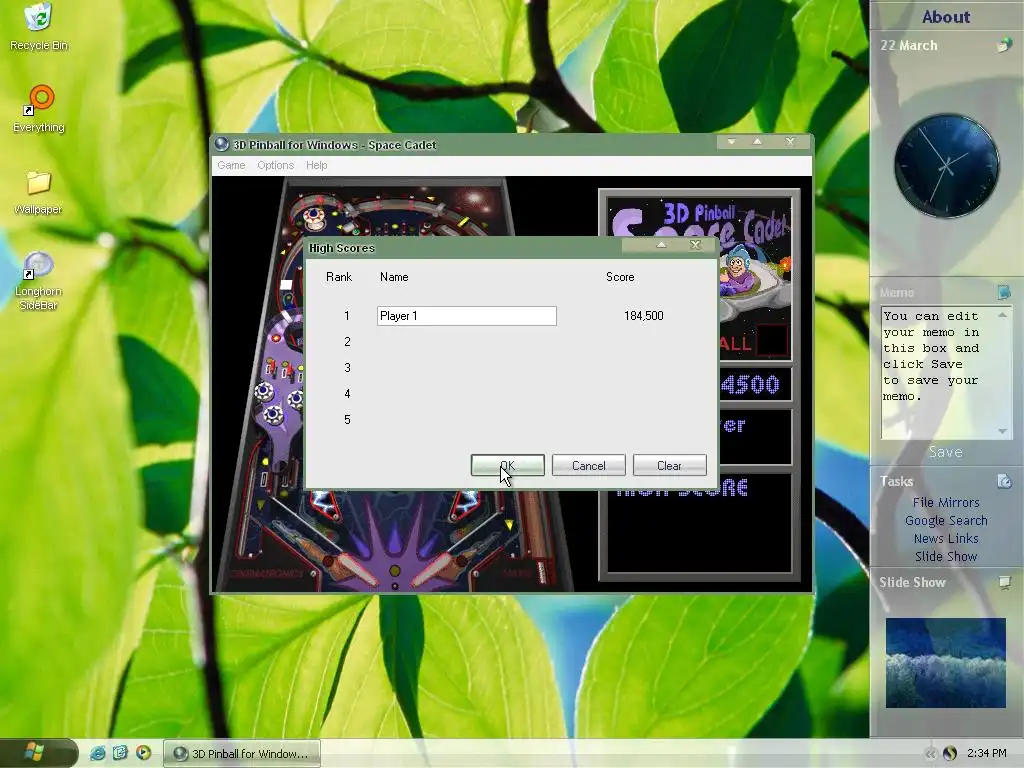Cancel the High Scores dialog
The height and width of the screenshot is (768, 1024).
point(588,466)
